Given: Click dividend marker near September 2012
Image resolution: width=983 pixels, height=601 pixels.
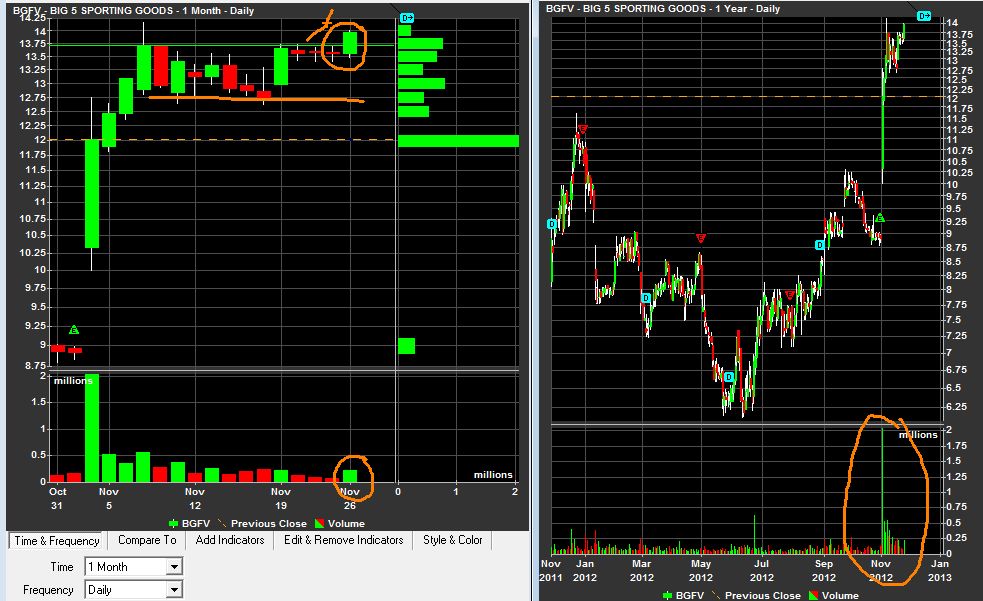Looking at the screenshot, I should [819, 245].
